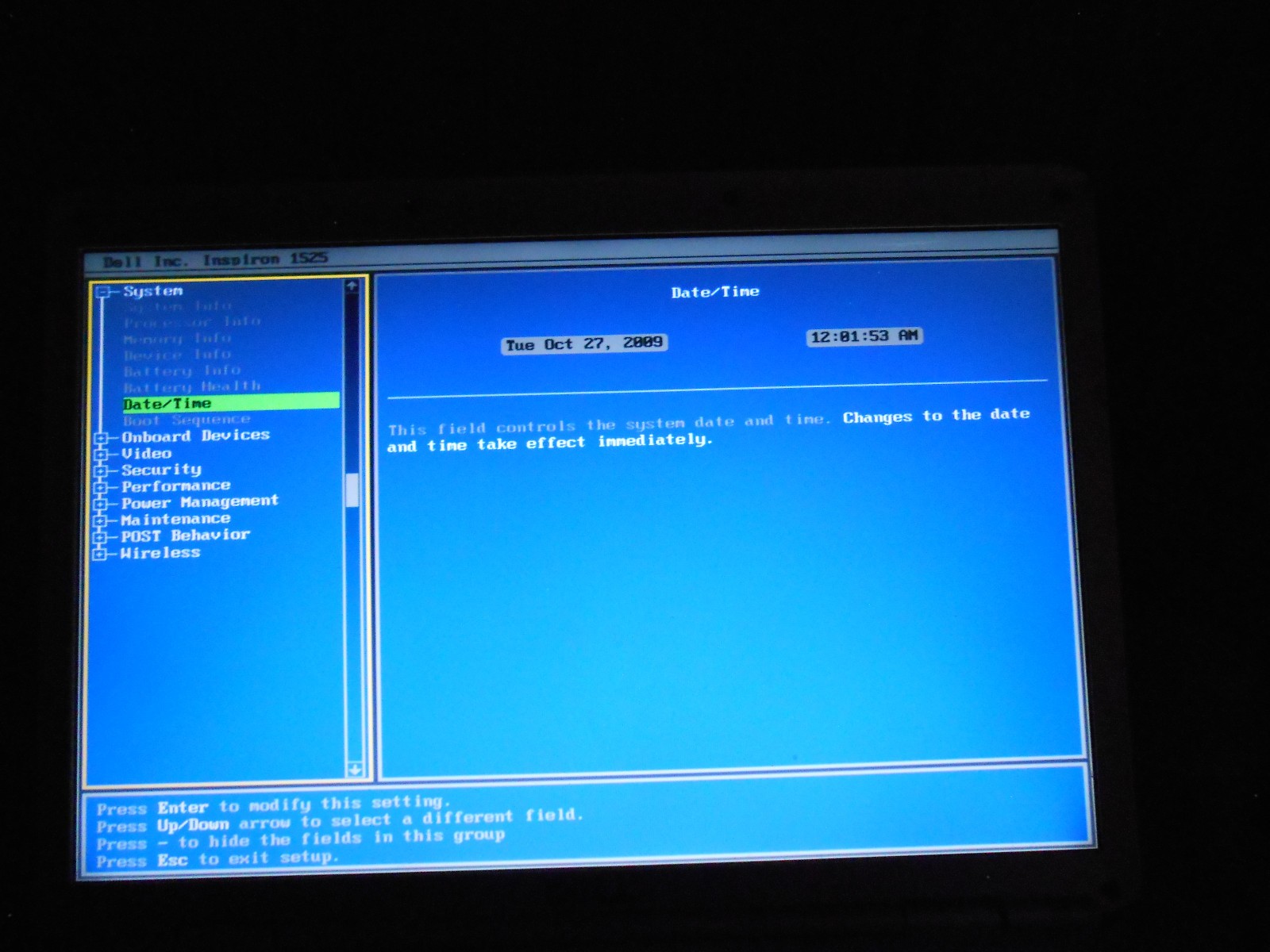
Task: Open Processor Info entry
Action: [192, 322]
